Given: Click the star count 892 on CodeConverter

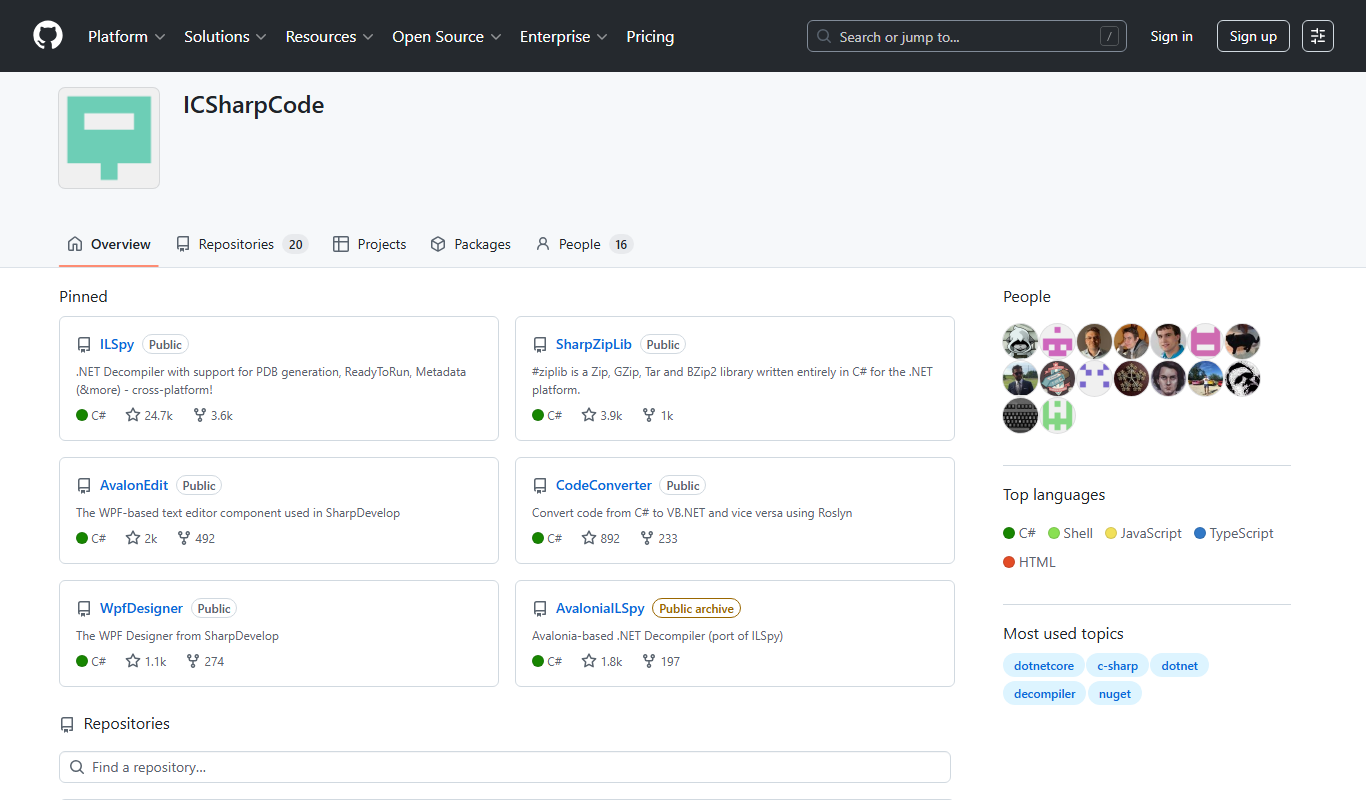Looking at the screenshot, I should pyautogui.click(x=600, y=538).
